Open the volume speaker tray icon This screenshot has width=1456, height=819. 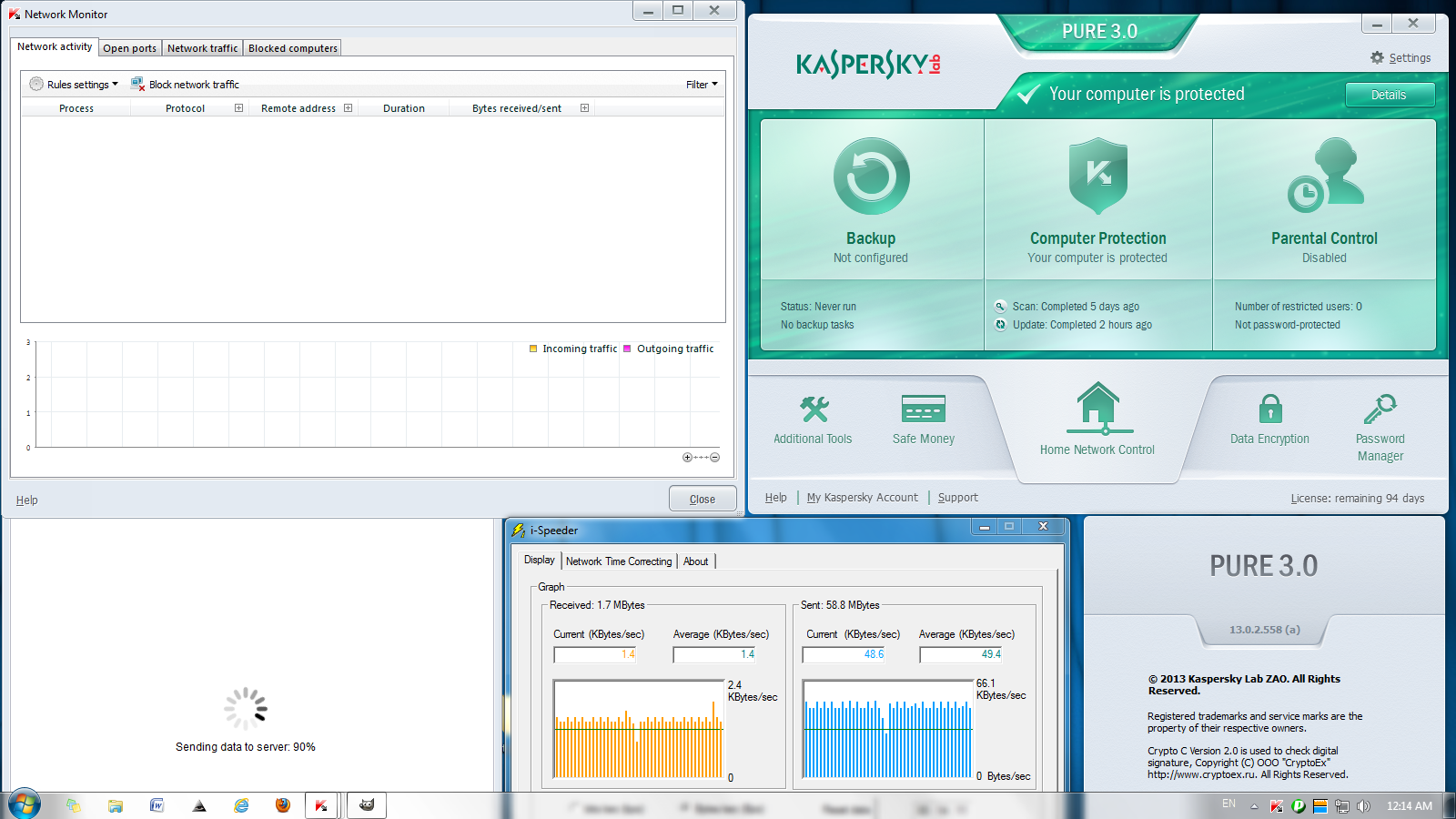(1363, 805)
